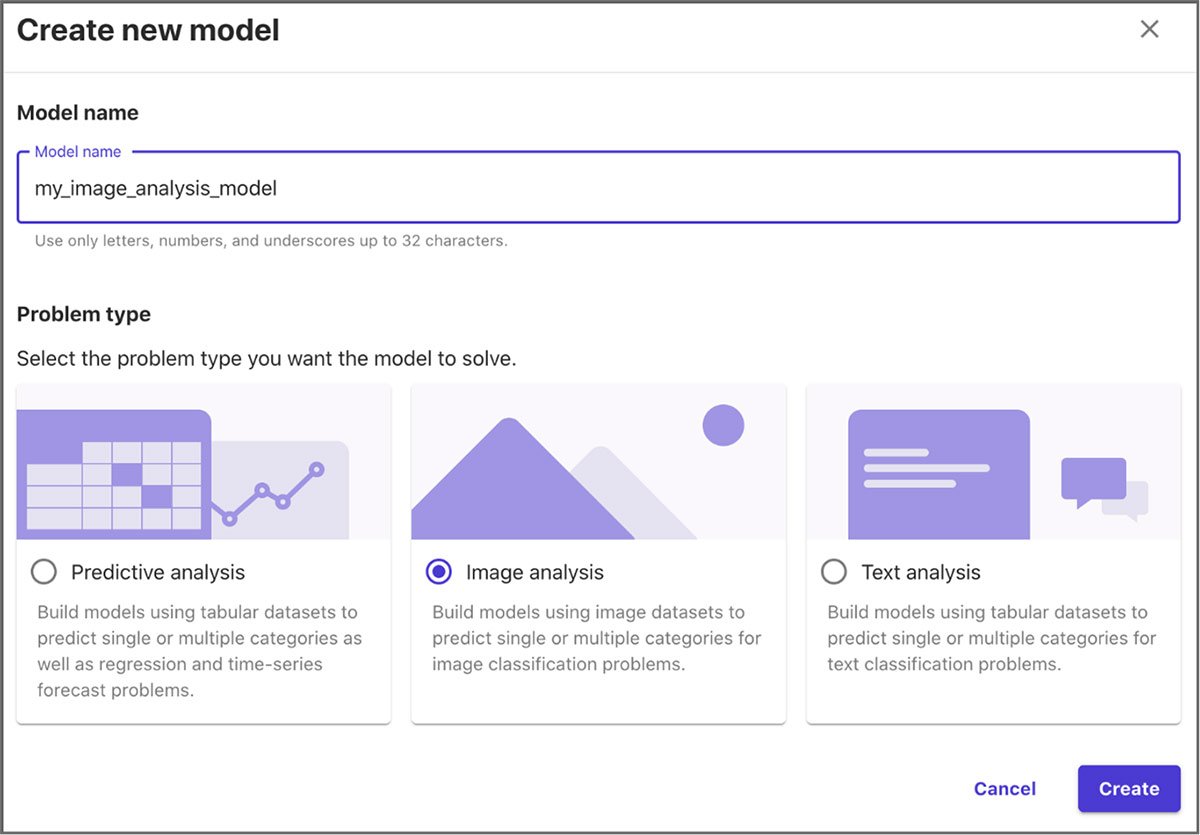Click inside the Model name input field
The image size is (1200, 835).
(600, 188)
